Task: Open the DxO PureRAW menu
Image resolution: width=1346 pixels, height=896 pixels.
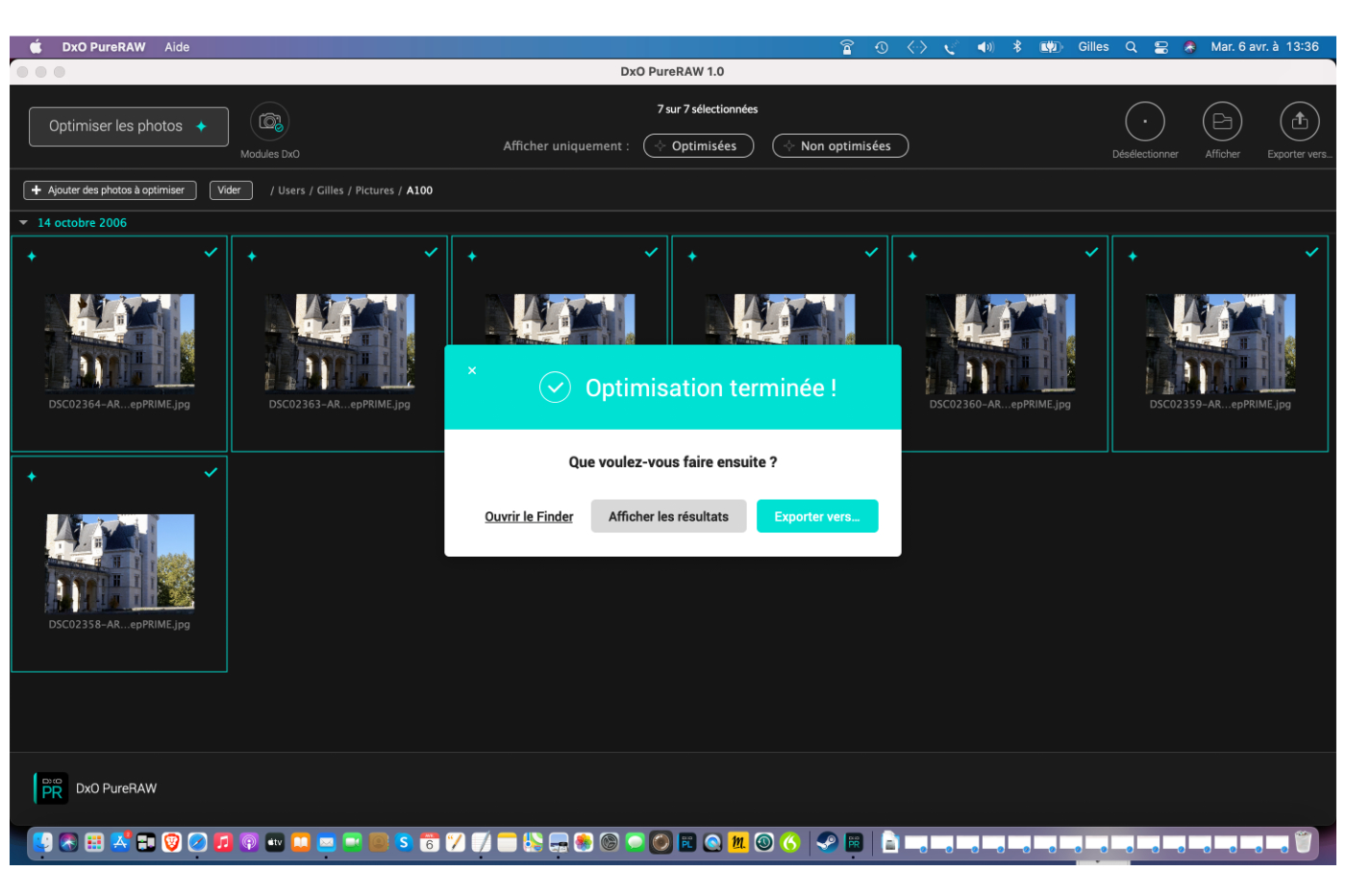Action: coord(104,47)
